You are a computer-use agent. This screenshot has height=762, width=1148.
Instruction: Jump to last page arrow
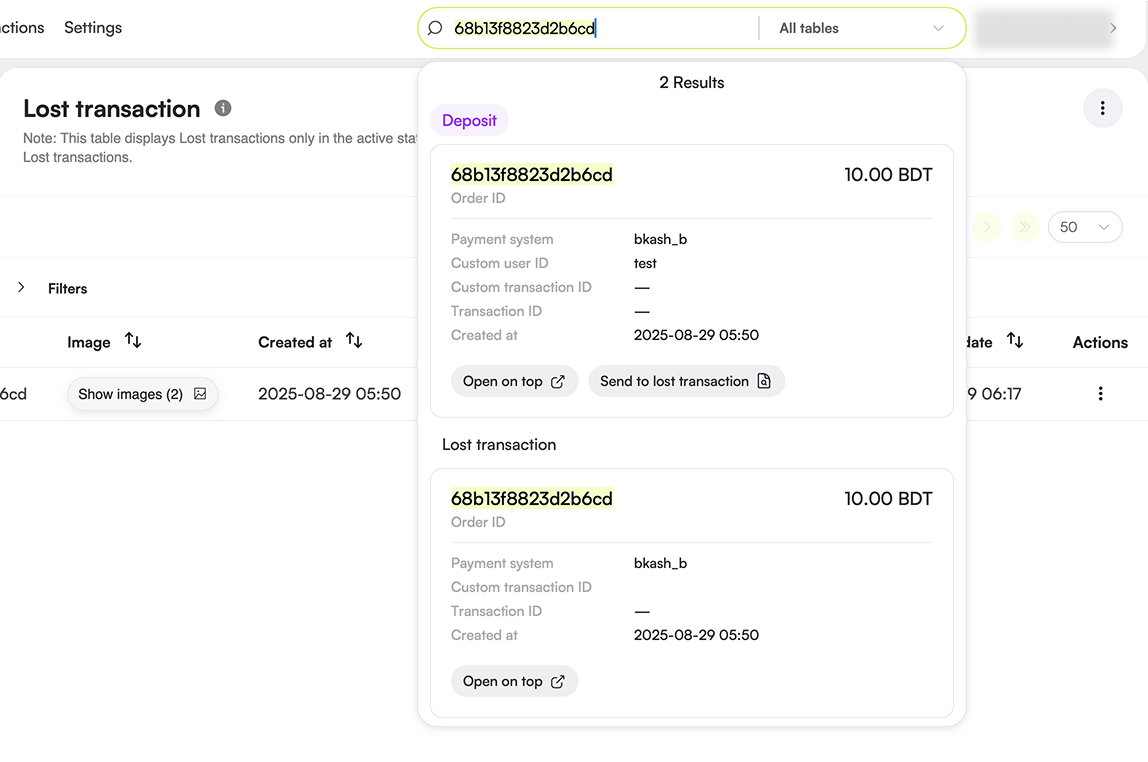pos(1023,227)
